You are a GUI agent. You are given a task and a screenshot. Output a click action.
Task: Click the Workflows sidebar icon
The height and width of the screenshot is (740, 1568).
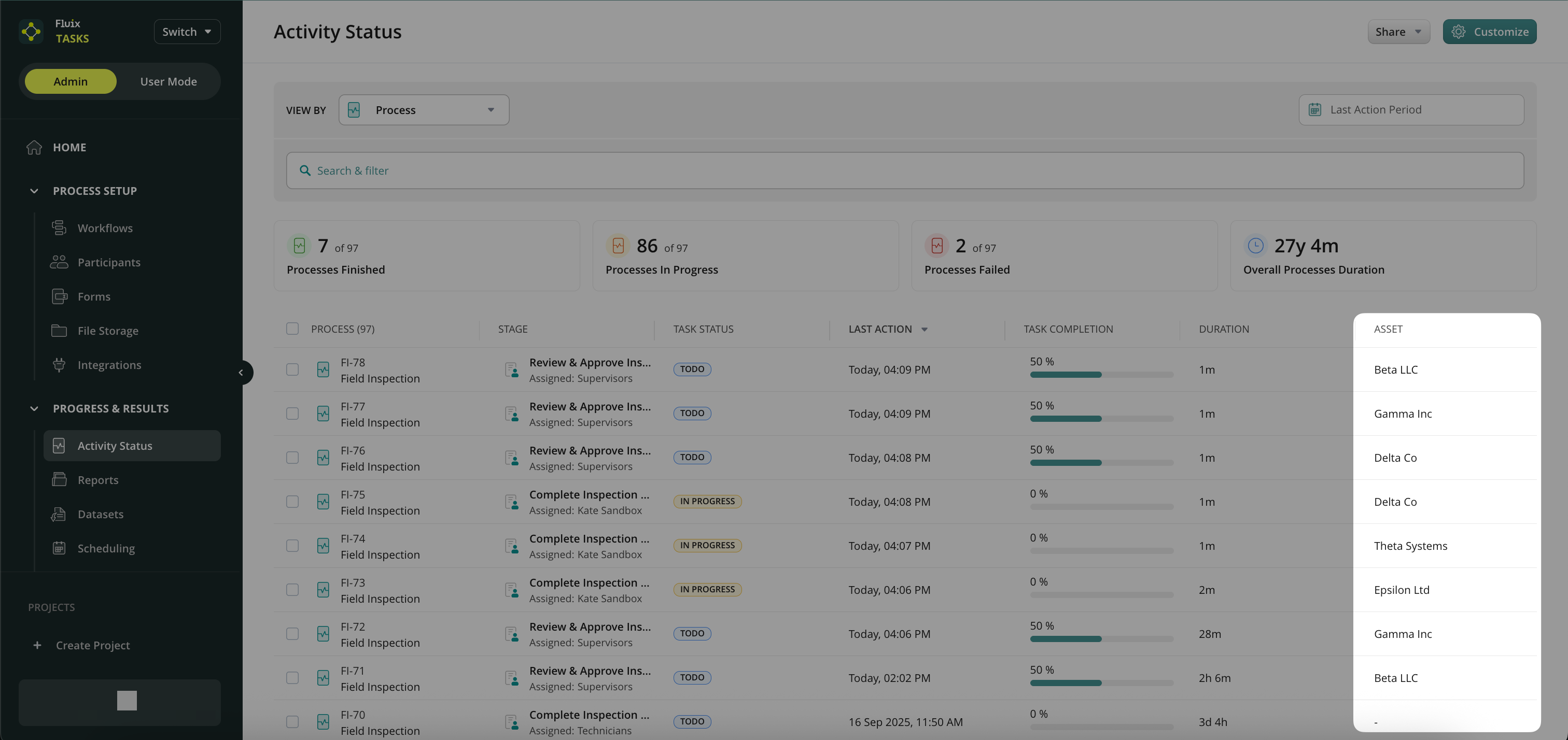coord(59,227)
